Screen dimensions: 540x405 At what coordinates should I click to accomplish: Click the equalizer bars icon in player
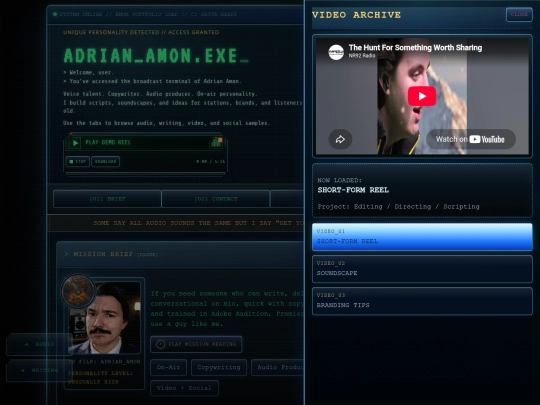click(x=217, y=142)
